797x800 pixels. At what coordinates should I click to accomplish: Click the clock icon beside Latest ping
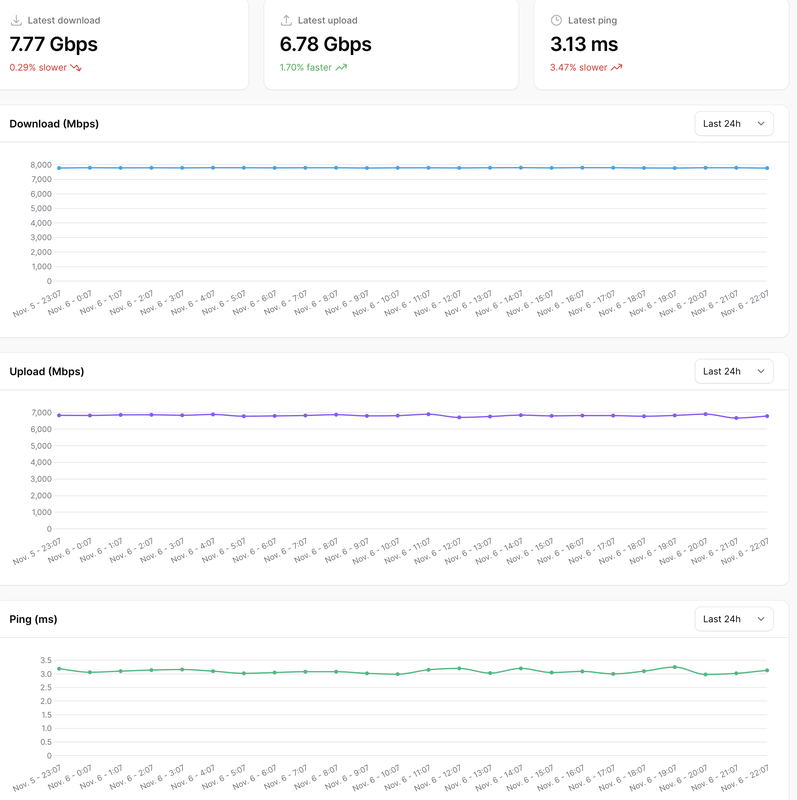(x=556, y=20)
